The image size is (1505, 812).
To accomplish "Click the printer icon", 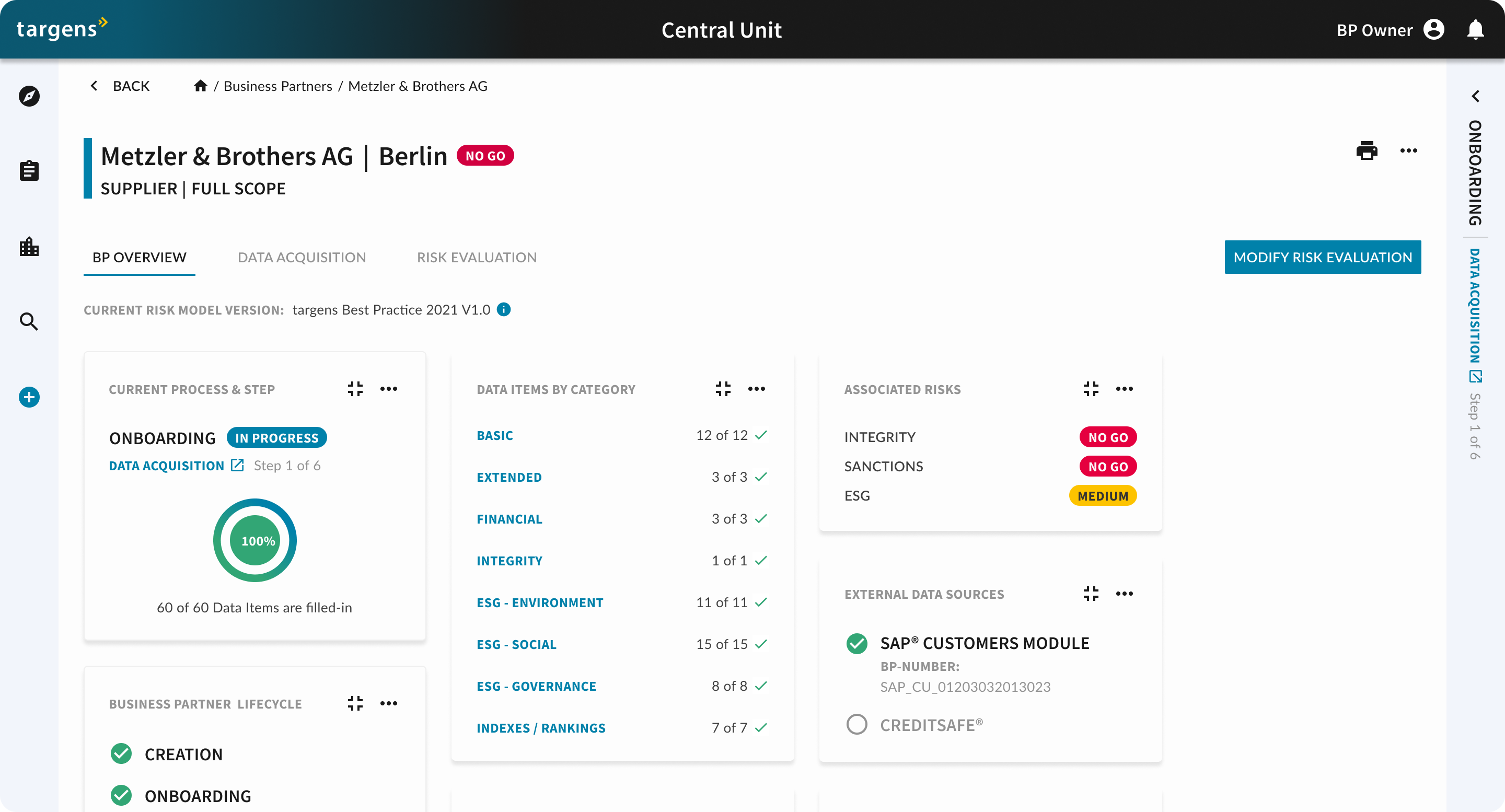I will click(1367, 150).
